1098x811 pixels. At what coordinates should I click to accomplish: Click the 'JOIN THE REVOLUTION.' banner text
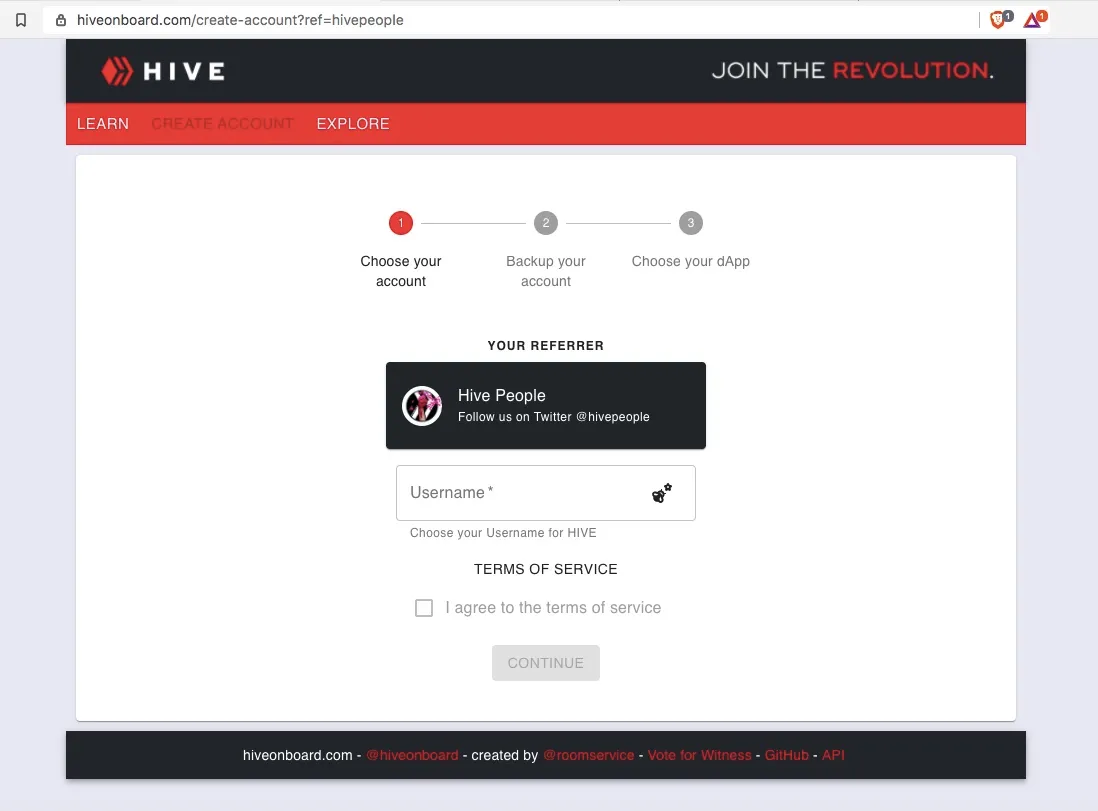coord(852,70)
